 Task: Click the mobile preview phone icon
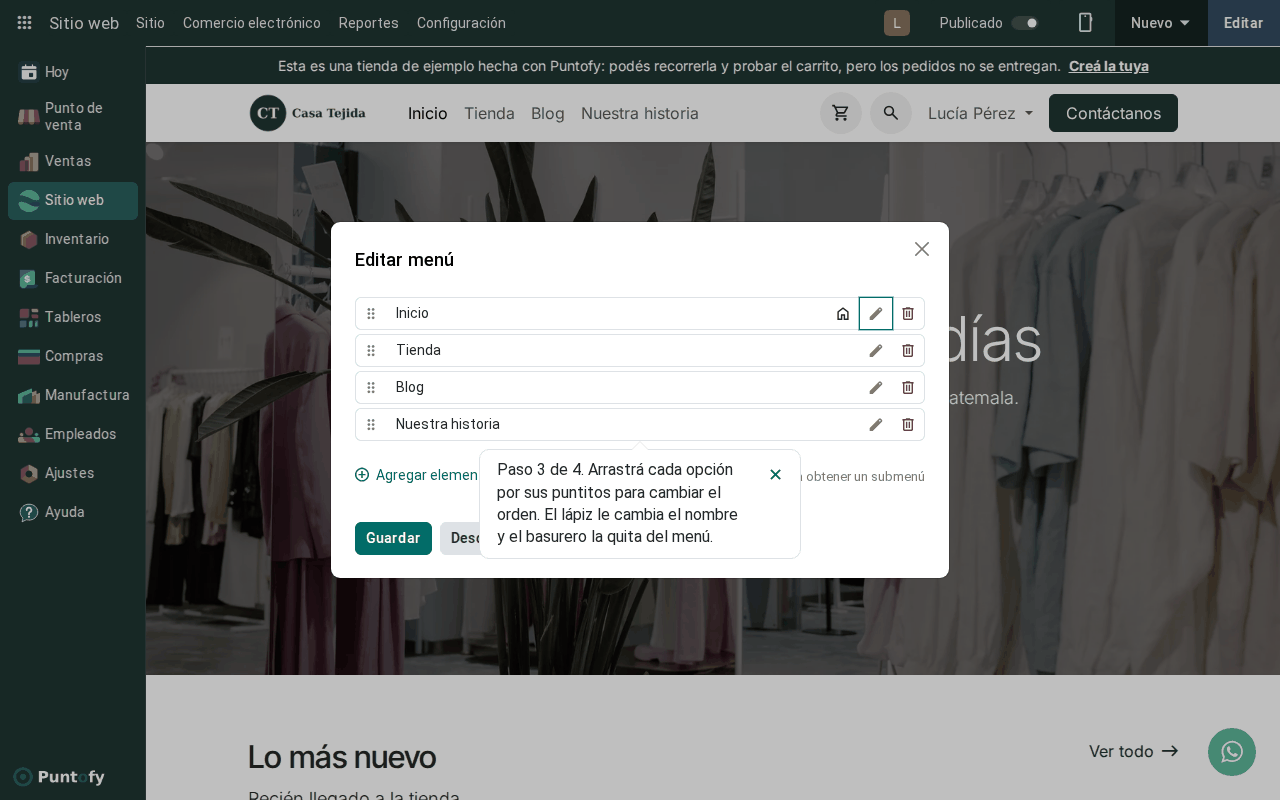coord(1085,23)
